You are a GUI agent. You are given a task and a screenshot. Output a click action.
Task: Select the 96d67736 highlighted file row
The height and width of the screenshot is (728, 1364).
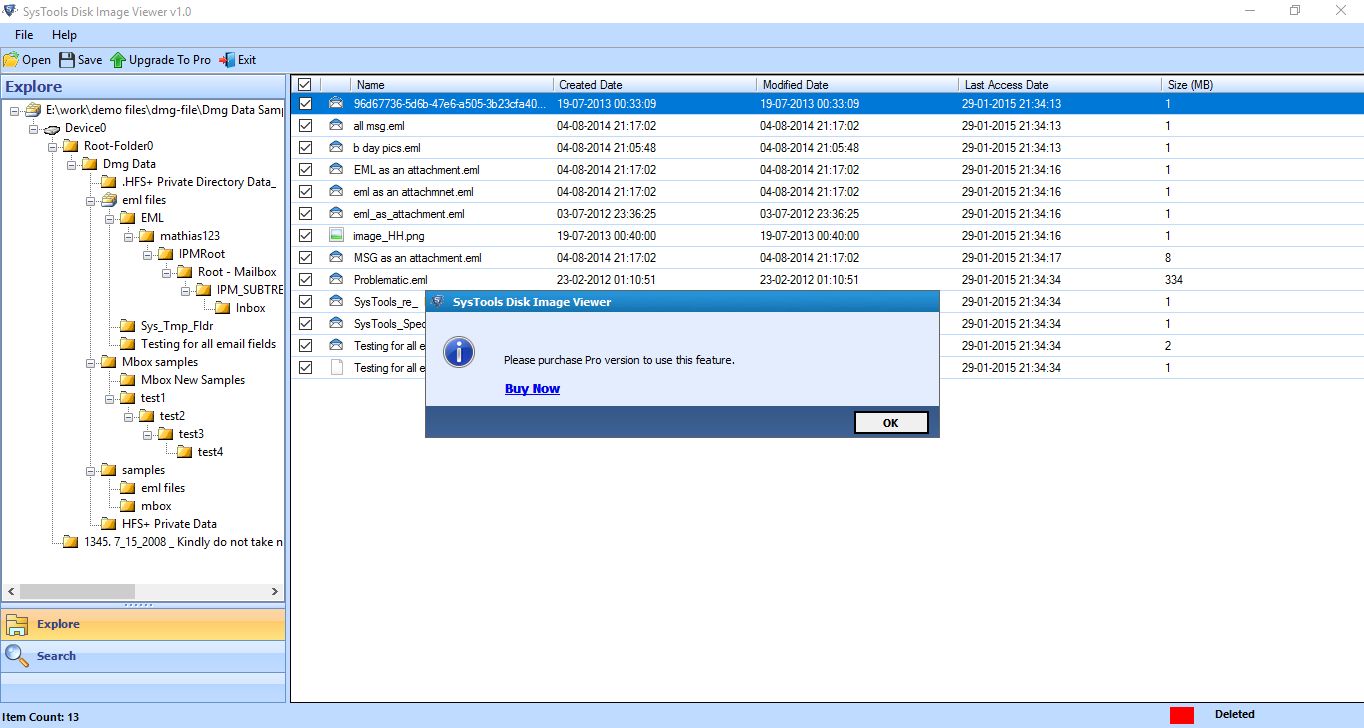pos(826,103)
